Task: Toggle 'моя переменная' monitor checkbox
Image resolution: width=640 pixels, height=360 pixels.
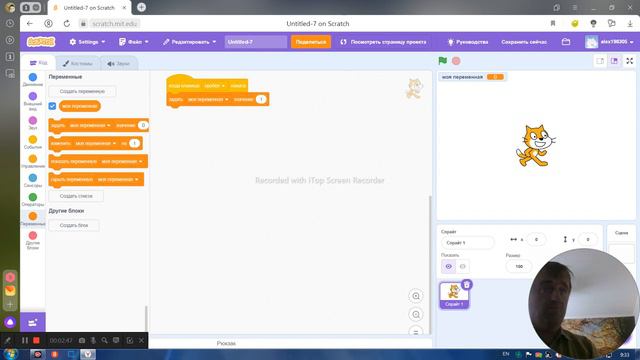Action: pyautogui.click(x=52, y=106)
